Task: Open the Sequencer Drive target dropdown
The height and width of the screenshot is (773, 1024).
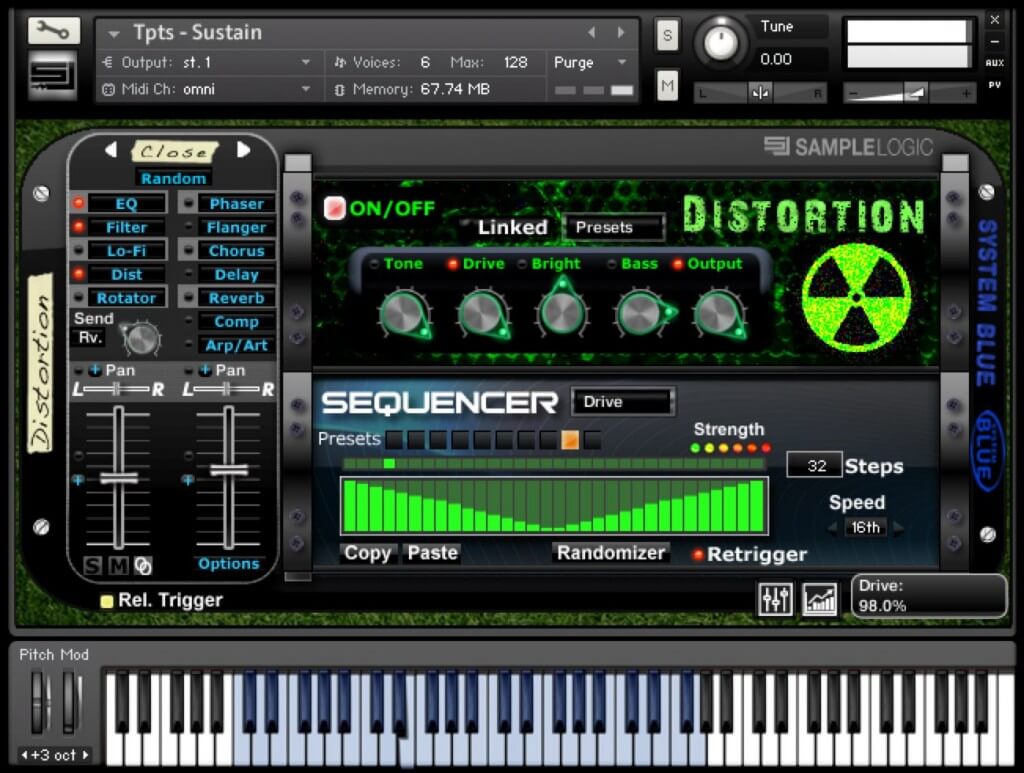Action: pos(622,402)
